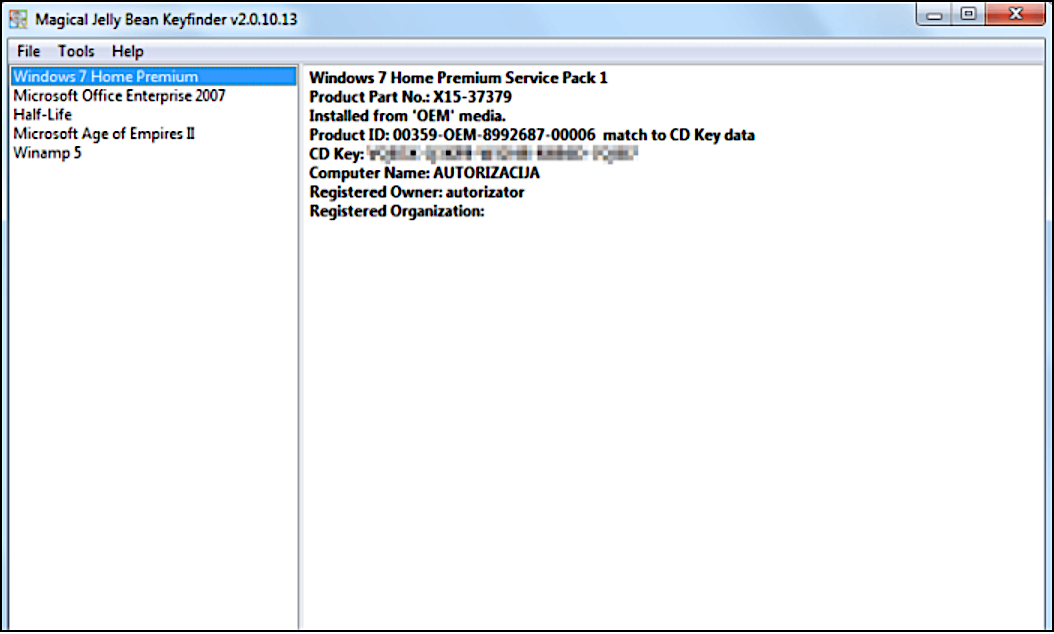Click the blurred CD Key value

(502, 154)
